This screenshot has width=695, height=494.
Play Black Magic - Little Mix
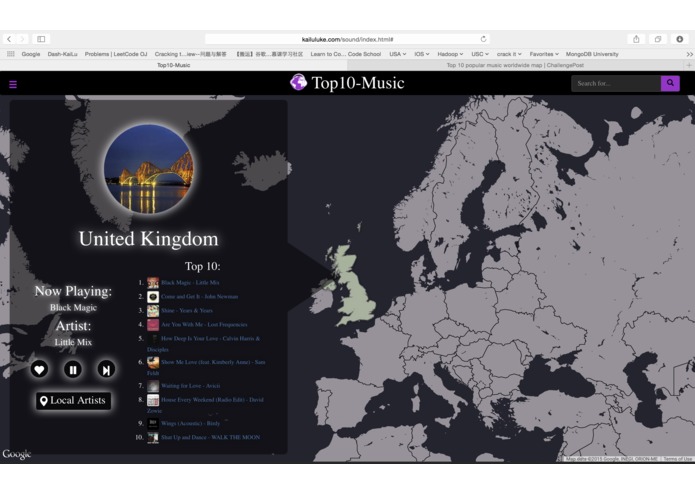(x=190, y=283)
